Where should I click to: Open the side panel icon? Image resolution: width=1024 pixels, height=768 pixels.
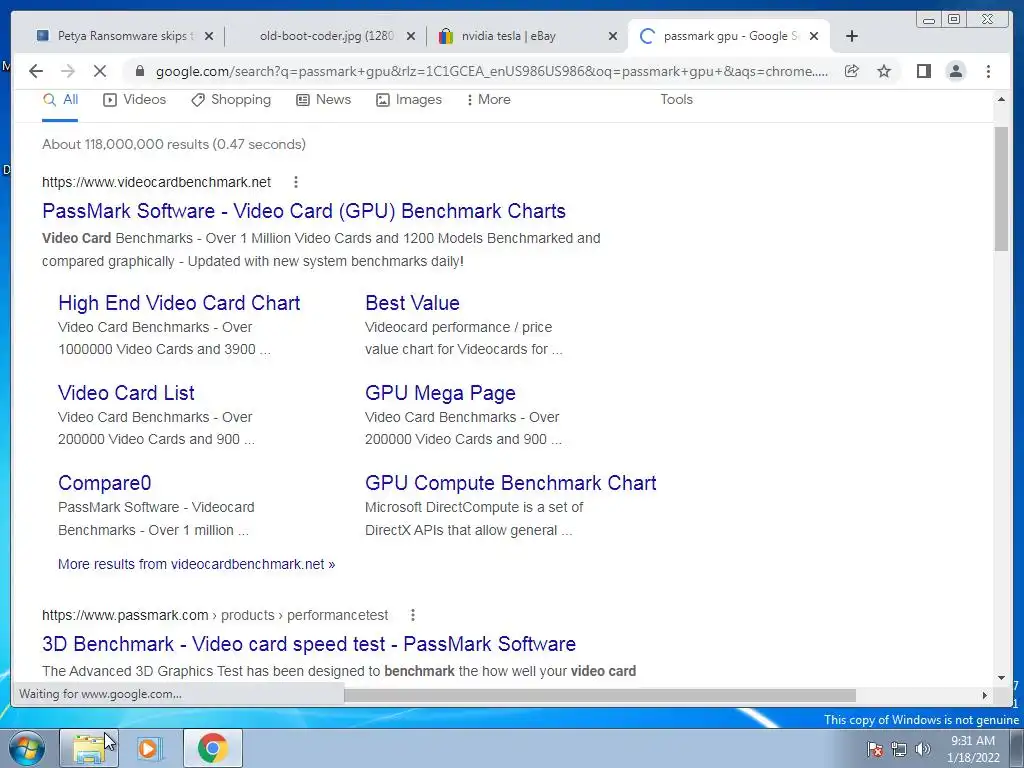(923, 71)
